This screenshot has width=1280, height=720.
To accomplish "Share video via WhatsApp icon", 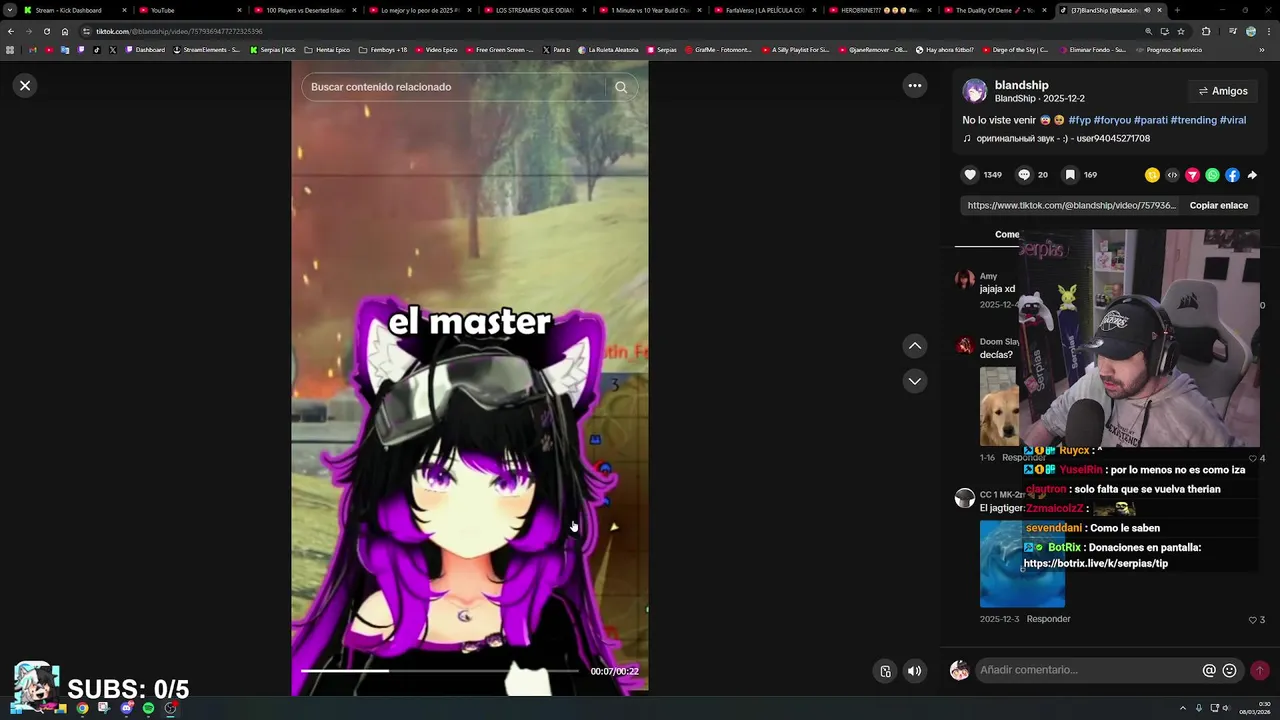I will pyautogui.click(x=1212, y=175).
